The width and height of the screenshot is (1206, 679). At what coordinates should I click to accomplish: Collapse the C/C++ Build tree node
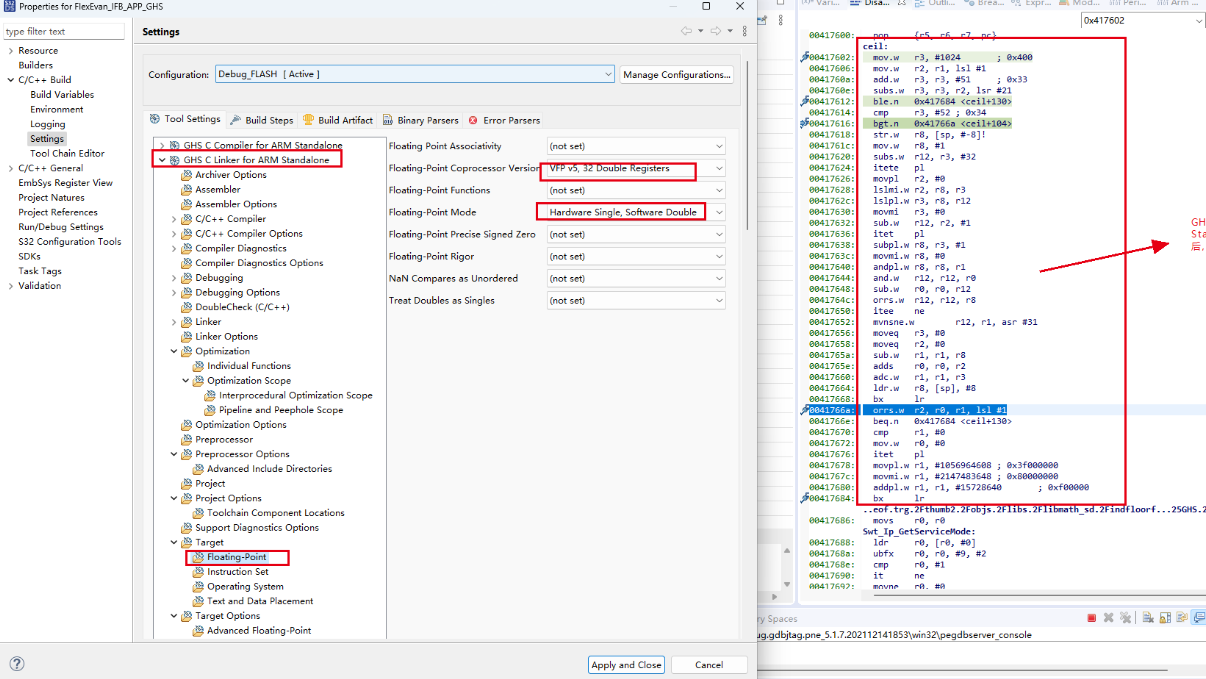[10, 80]
